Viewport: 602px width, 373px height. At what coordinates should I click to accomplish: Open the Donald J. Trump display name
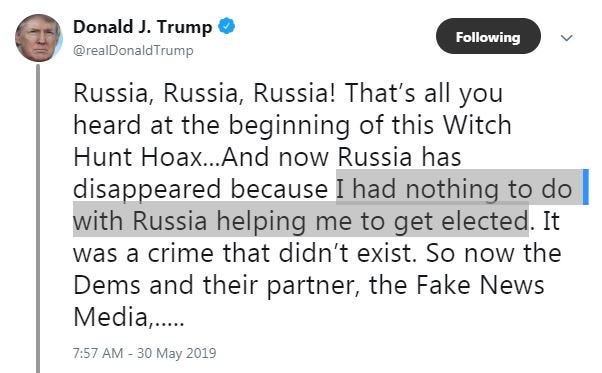(x=142, y=27)
